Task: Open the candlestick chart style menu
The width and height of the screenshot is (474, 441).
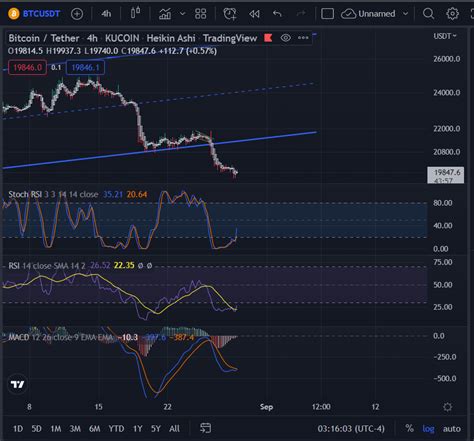Action: tap(135, 13)
